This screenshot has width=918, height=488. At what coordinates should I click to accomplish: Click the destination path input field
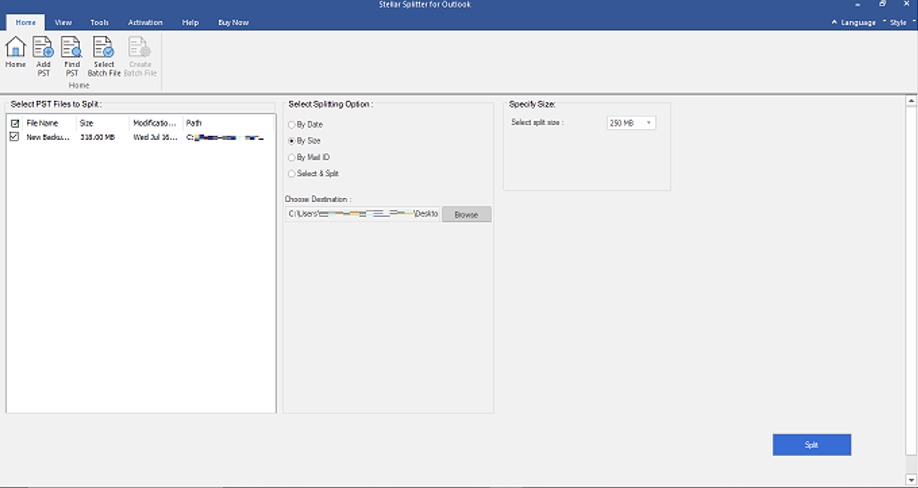(x=362, y=214)
